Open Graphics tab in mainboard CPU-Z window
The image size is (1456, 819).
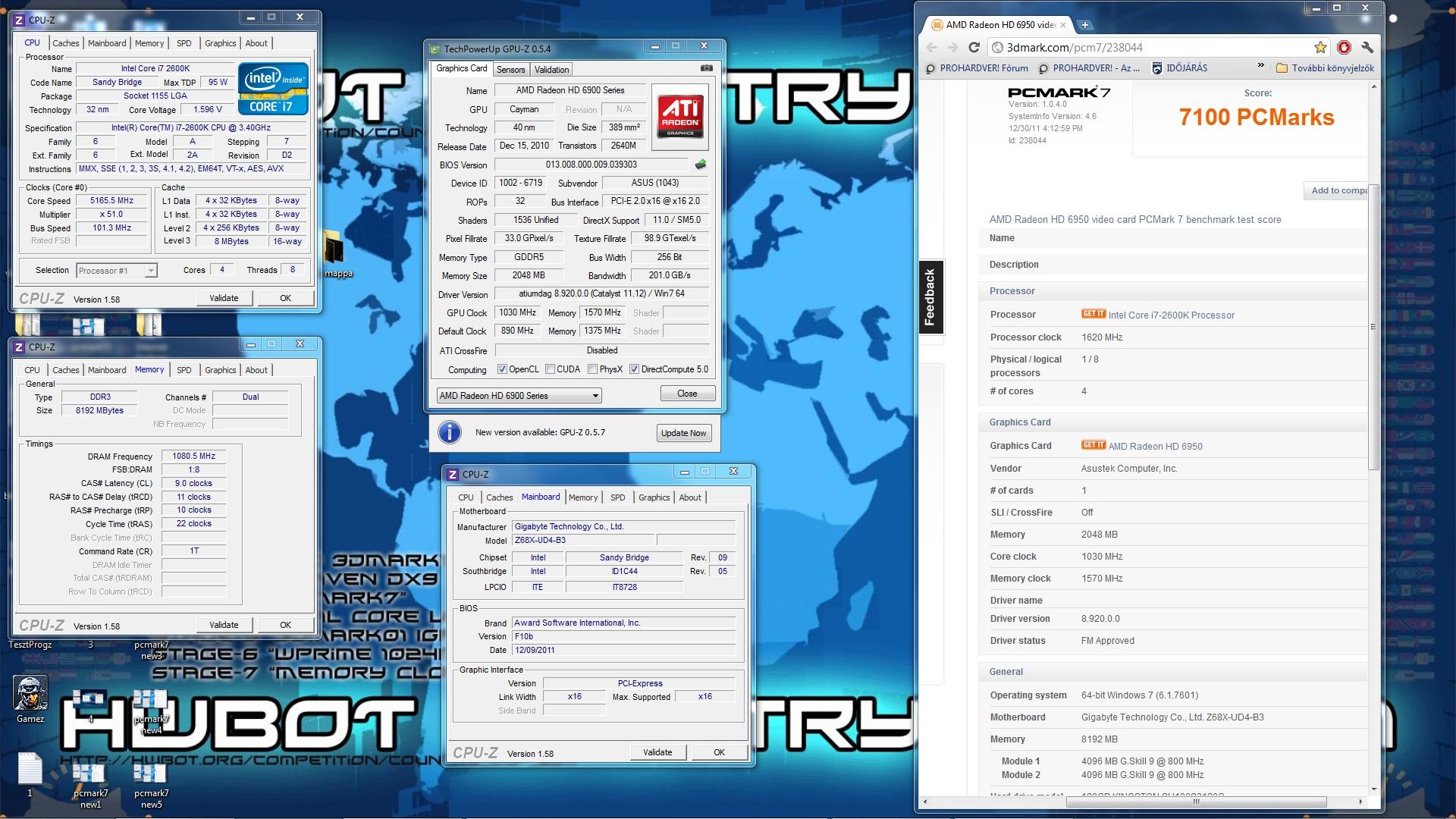(x=654, y=497)
